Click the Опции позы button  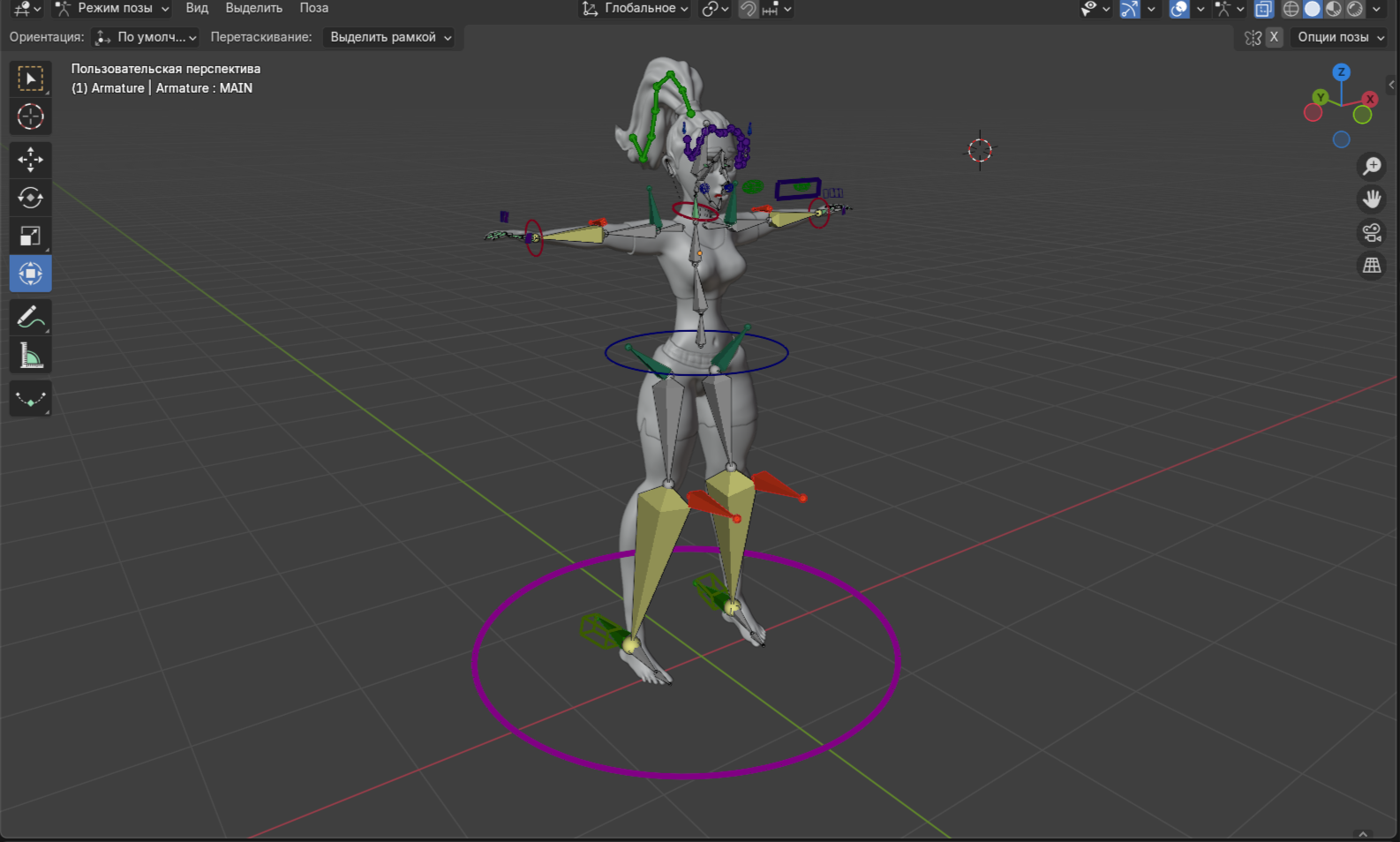(1339, 37)
